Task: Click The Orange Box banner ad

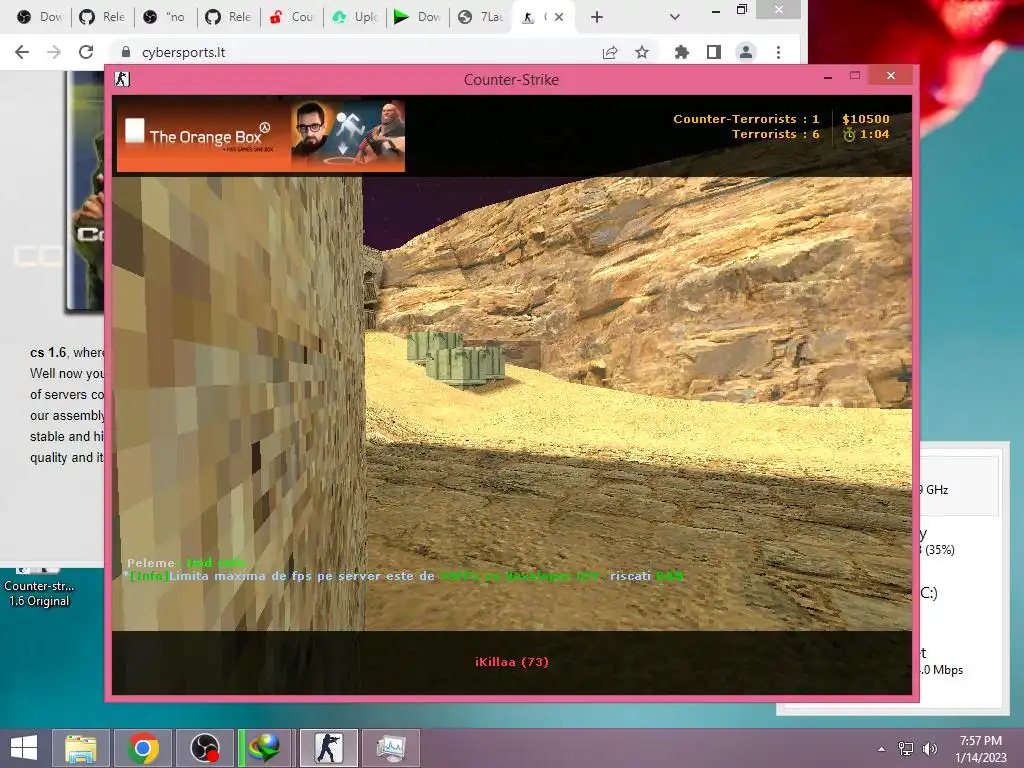Action: (261, 136)
